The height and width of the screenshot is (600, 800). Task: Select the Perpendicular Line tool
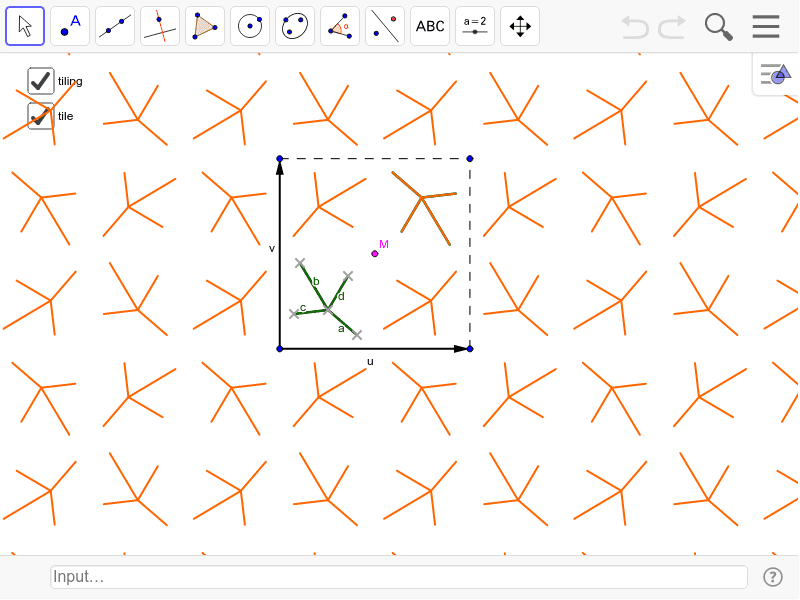click(160, 26)
